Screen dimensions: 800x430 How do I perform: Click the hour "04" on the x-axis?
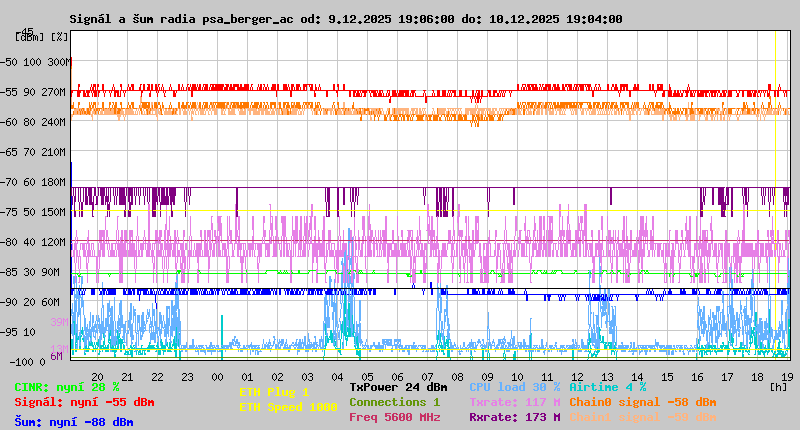(x=337, y=377)
